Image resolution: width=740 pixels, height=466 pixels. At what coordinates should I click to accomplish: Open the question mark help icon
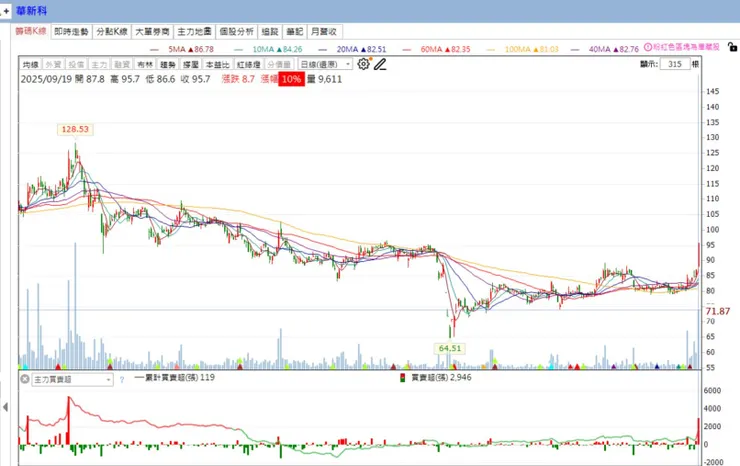click(122, 380)
